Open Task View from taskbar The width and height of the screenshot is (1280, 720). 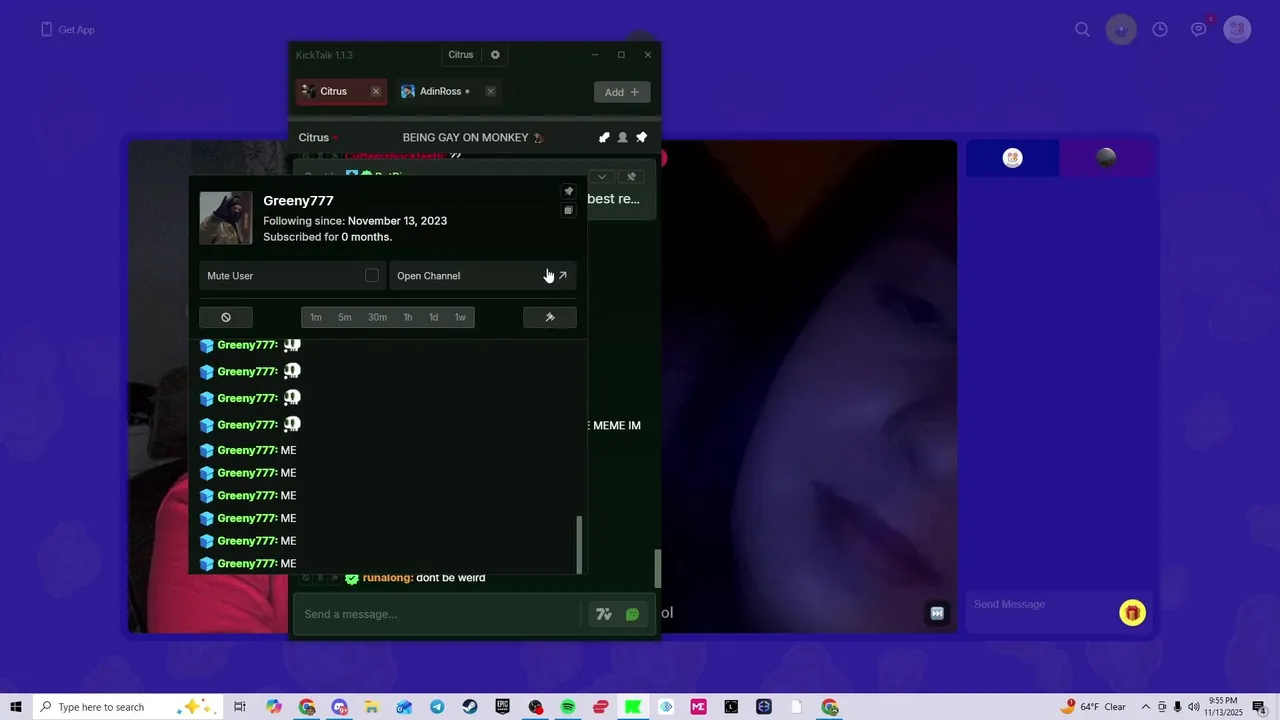click(240, 707)
